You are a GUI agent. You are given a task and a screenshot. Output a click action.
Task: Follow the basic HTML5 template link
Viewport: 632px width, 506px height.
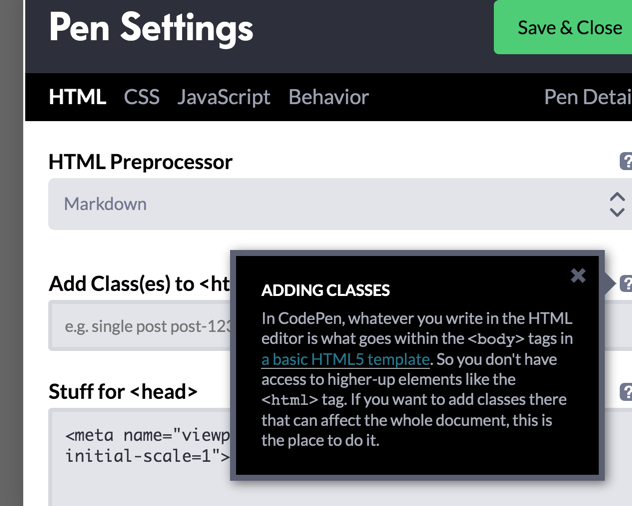(345, 359)
